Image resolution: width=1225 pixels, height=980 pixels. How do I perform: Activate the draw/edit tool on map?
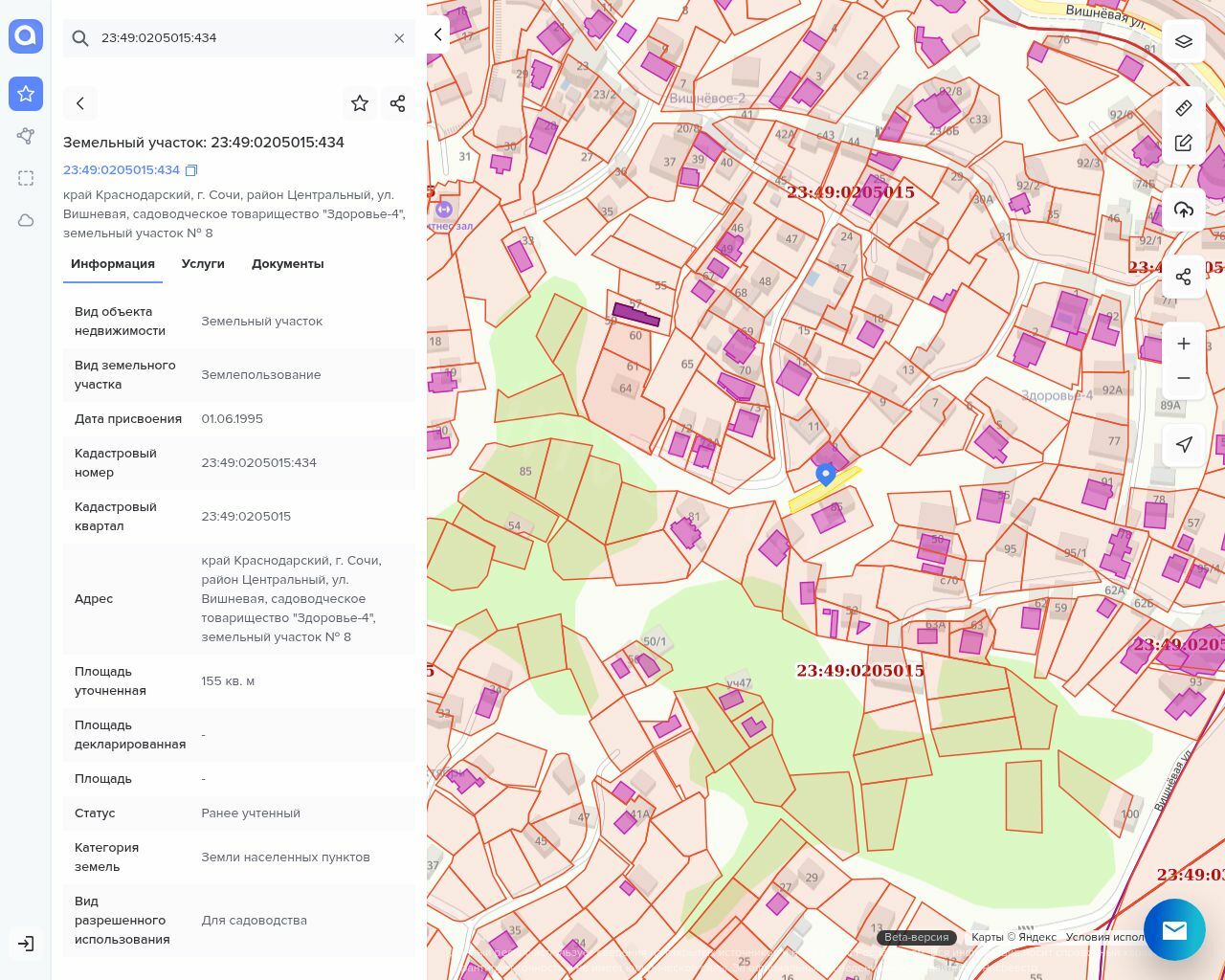click(1184, 144)
